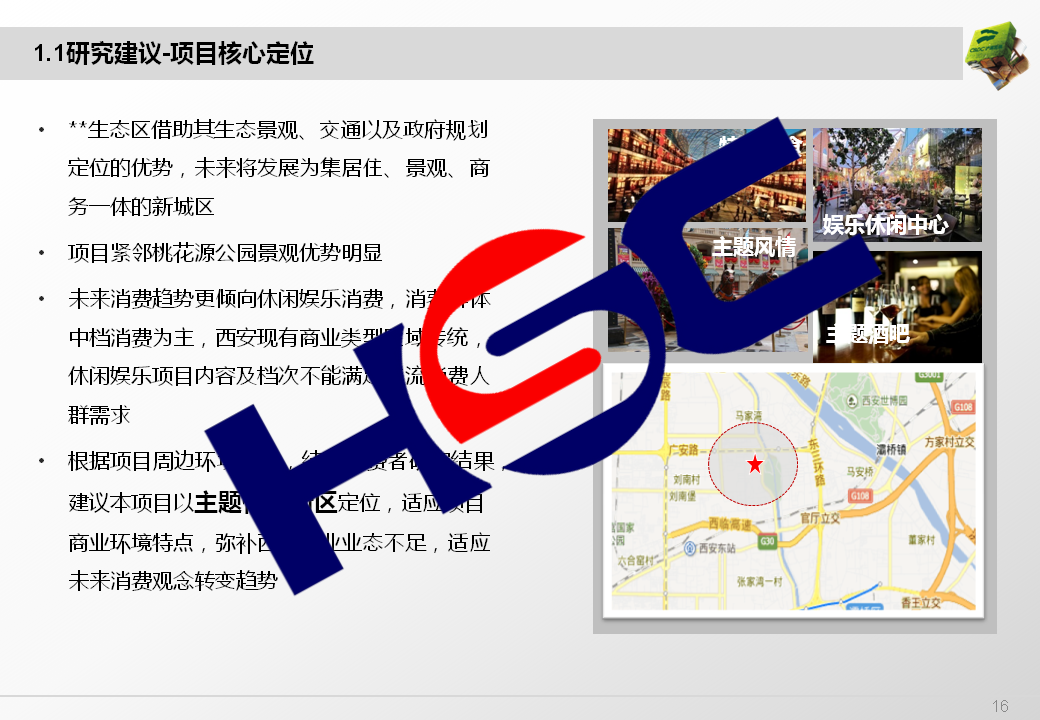Click the G30 highway badge on map
The height and width of the screenshot is (720, 1040).
tap(766, 541)
